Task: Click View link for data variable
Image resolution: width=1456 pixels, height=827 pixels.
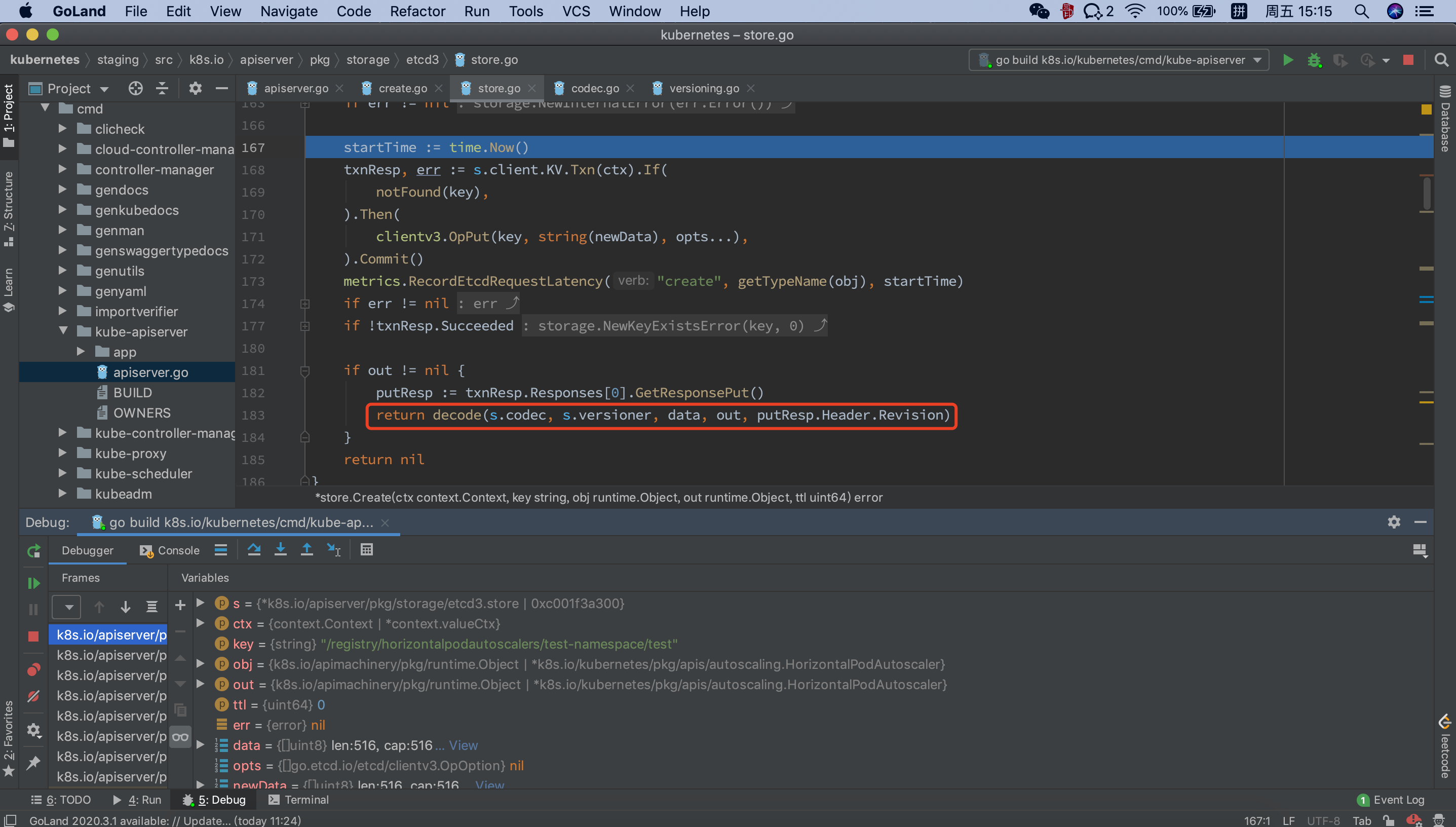Action: [x=464, y=745]
